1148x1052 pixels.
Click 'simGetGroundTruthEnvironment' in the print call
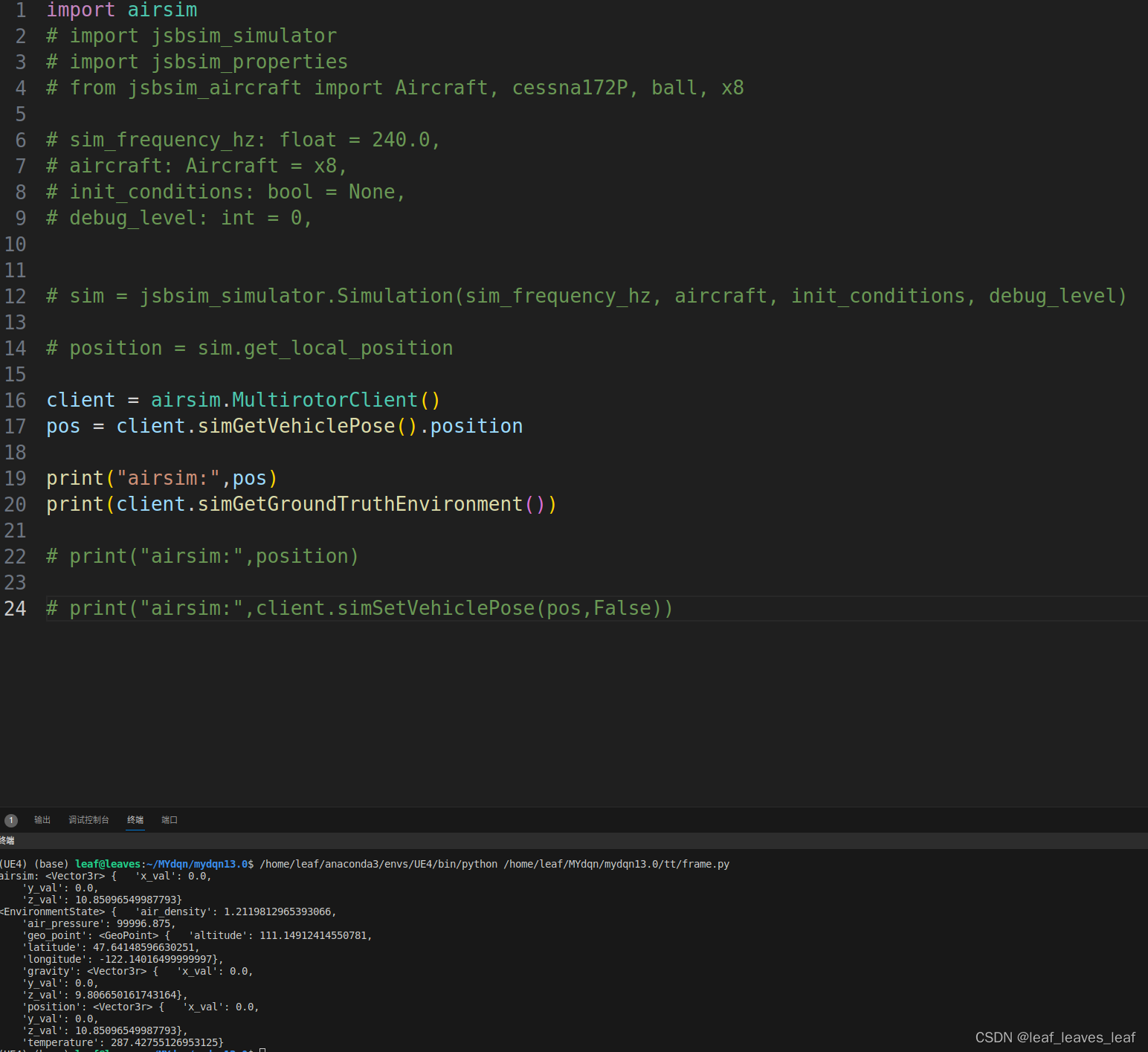click(x=361, y=504)
